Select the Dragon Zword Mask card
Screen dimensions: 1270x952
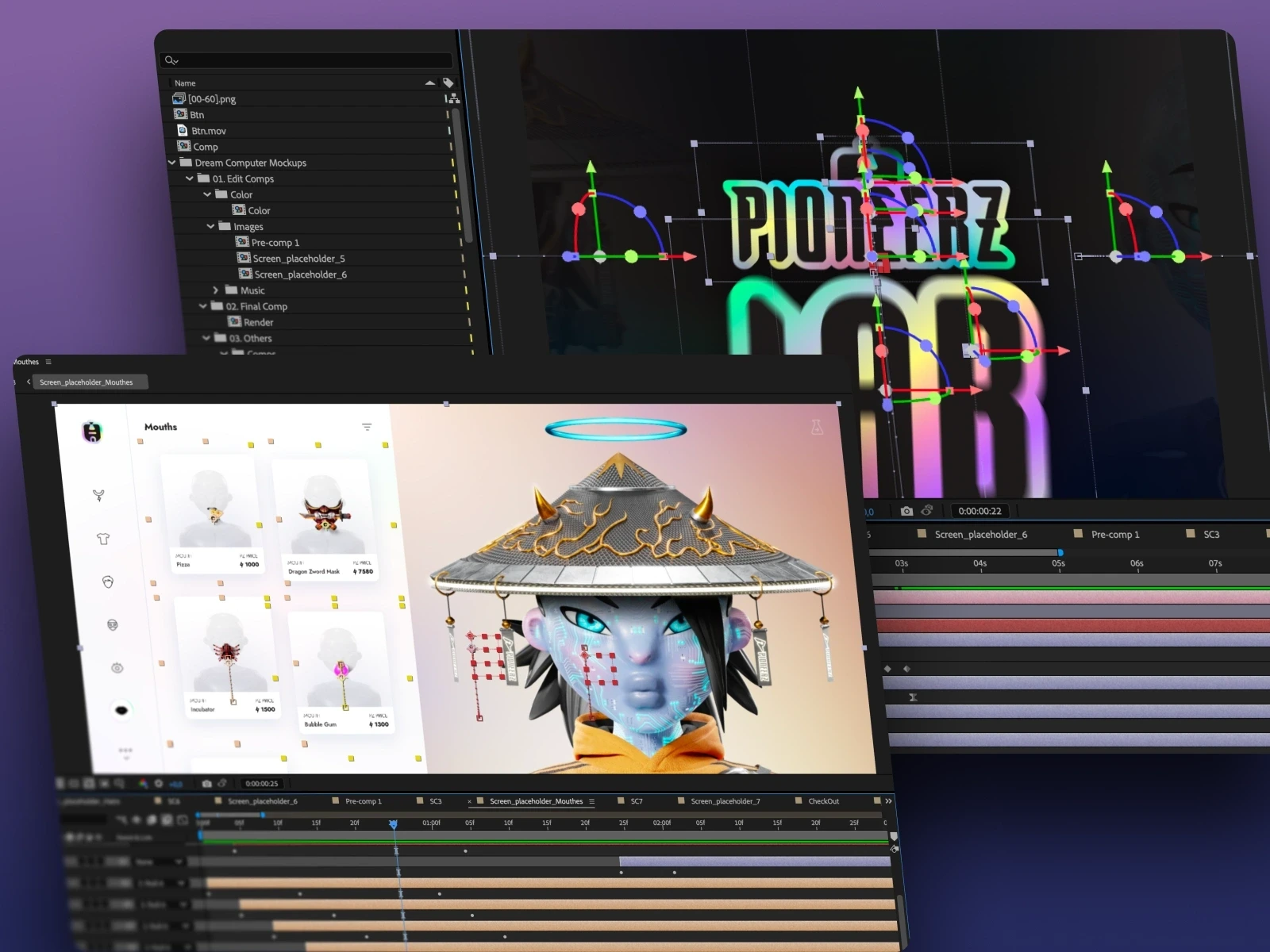(324, 520)
